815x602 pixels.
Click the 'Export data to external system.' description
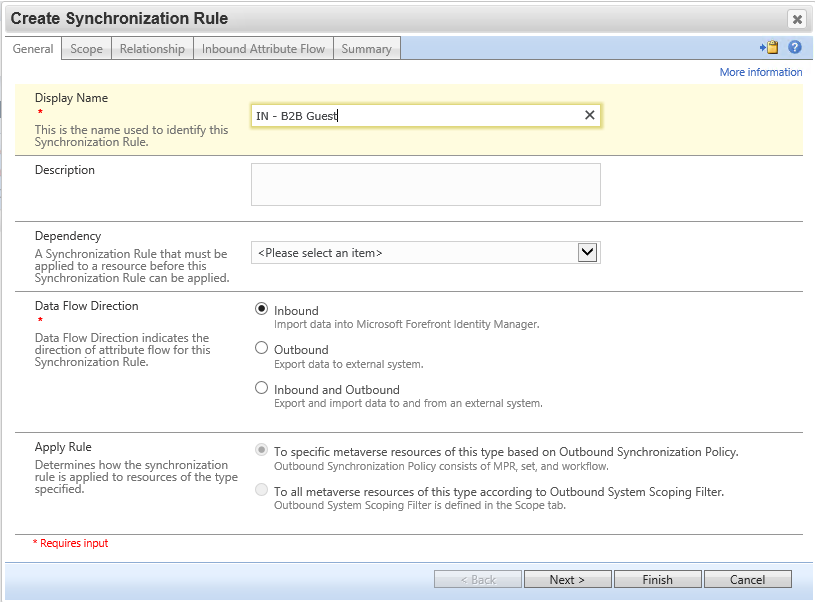[349, 364]
